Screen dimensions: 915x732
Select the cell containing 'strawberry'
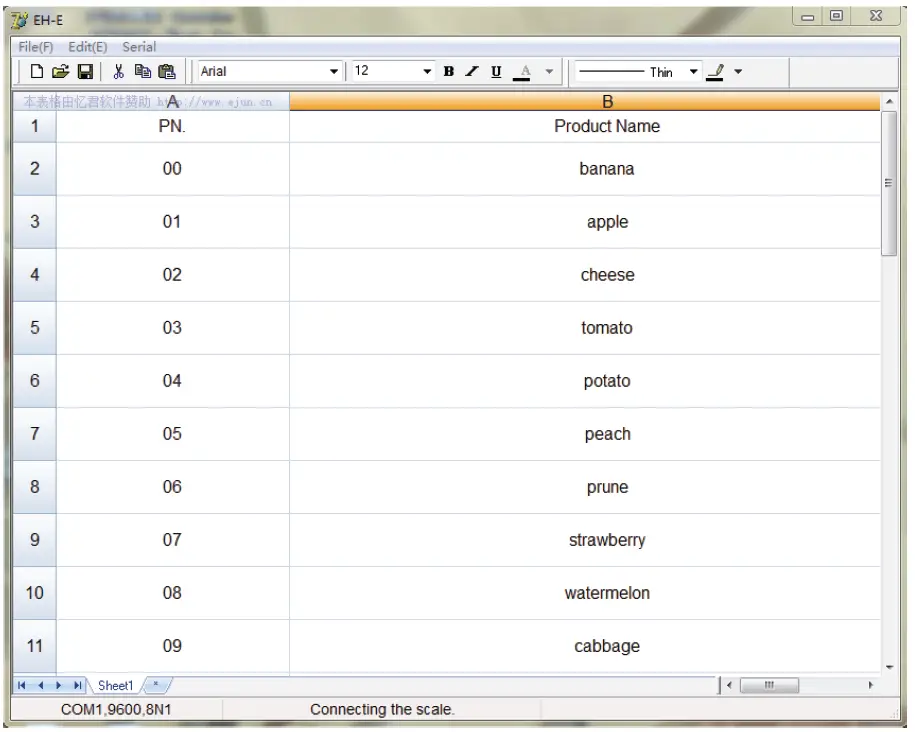pos(585,540)
